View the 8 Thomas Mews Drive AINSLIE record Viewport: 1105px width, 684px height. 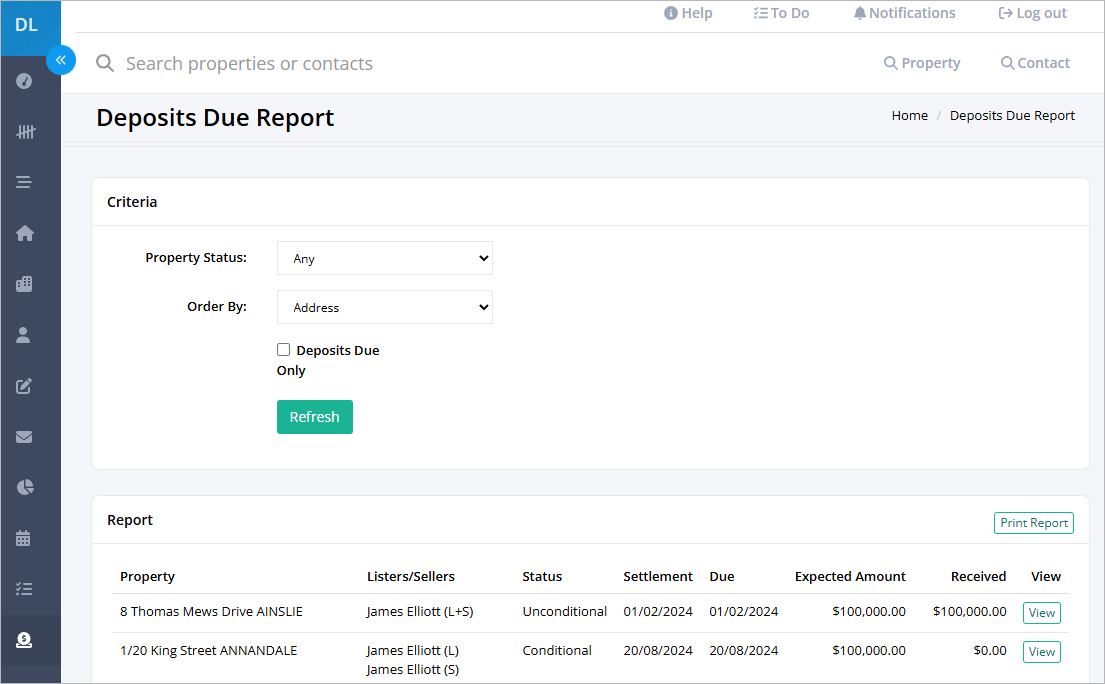(x=1041, y=613)
